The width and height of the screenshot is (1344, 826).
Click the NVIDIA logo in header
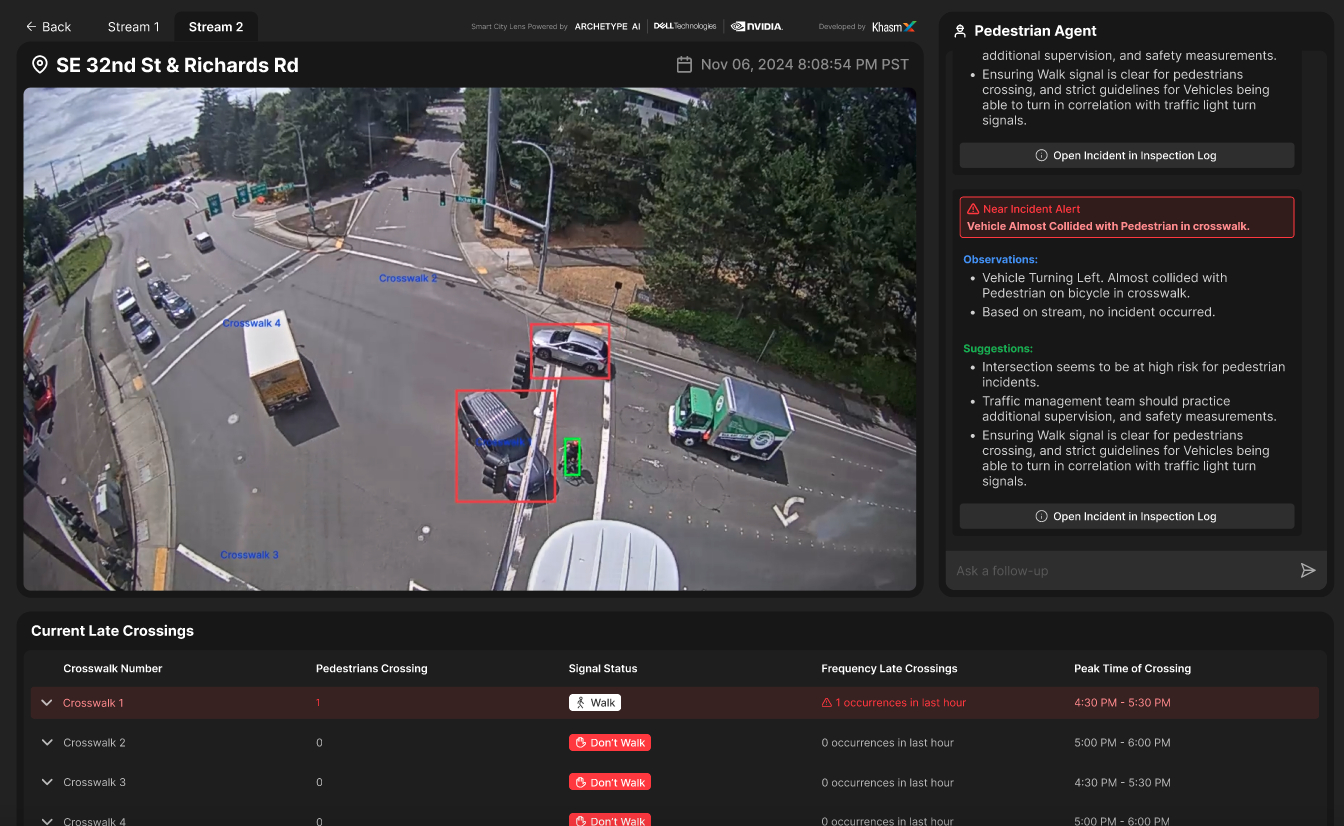(757, 27)
